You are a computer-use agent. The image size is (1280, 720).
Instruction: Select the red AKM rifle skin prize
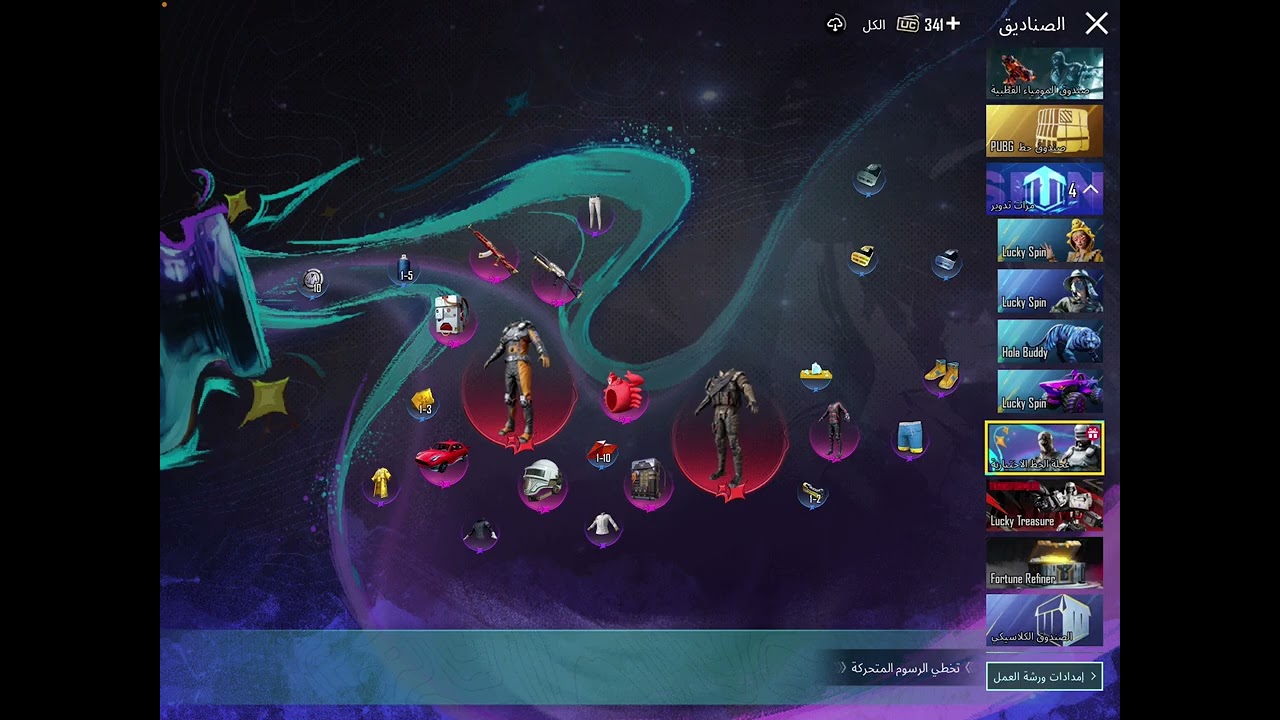point(494,255)
